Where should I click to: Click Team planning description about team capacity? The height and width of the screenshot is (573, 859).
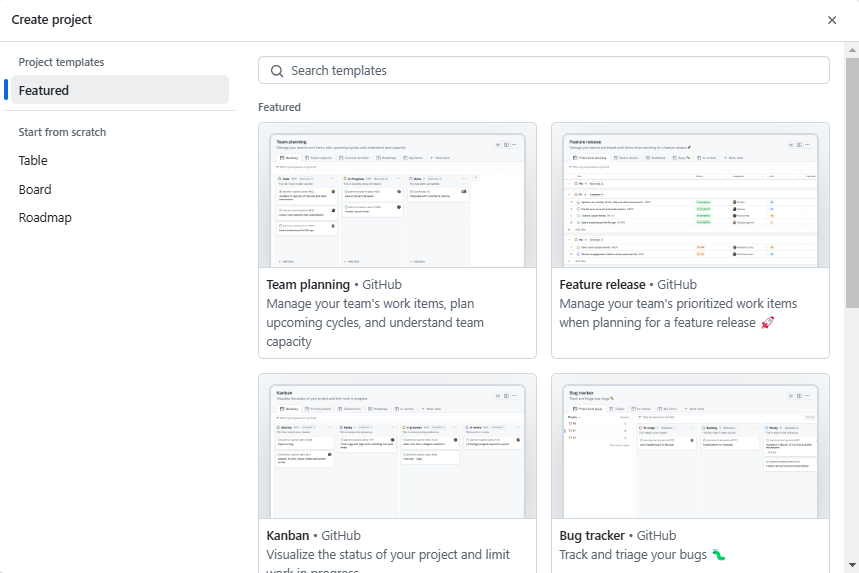(x=375, y=323)
